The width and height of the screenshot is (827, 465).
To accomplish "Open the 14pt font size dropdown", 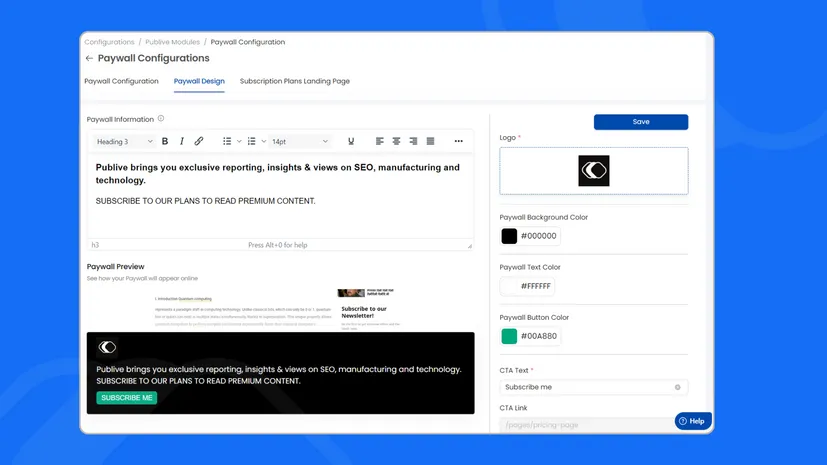I will (x=299, y=142).
